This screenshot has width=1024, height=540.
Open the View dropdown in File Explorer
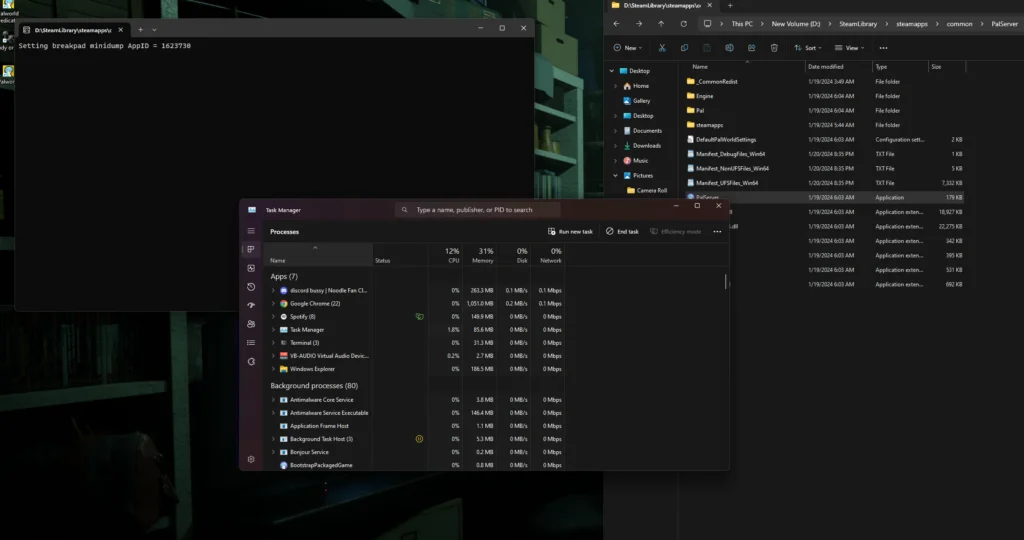(x=849, y=47)
